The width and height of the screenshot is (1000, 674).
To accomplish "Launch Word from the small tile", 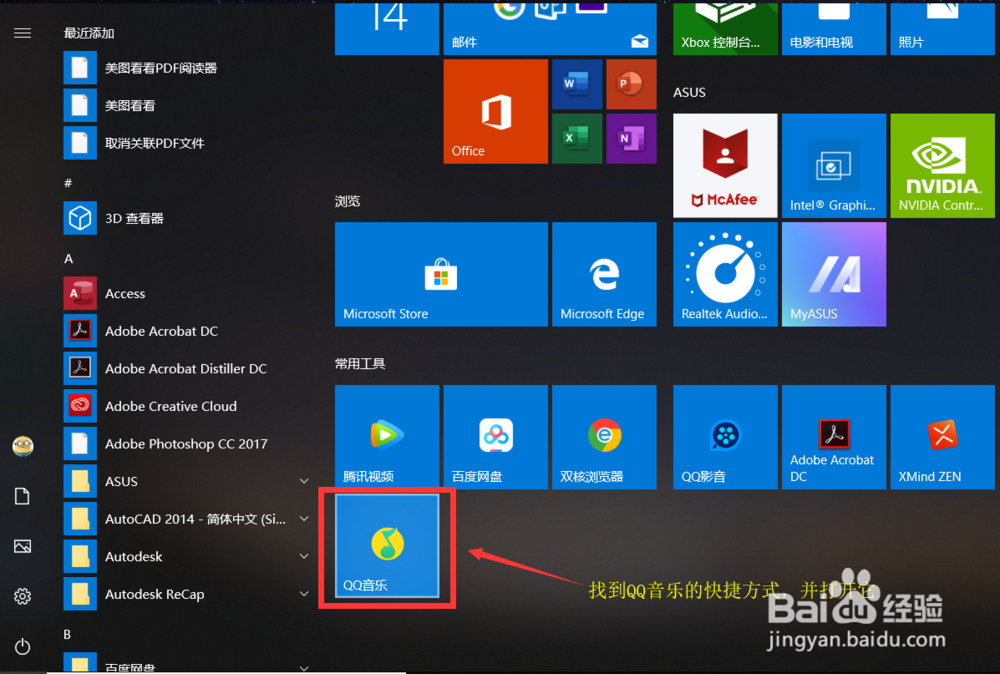I will point(577,84).
